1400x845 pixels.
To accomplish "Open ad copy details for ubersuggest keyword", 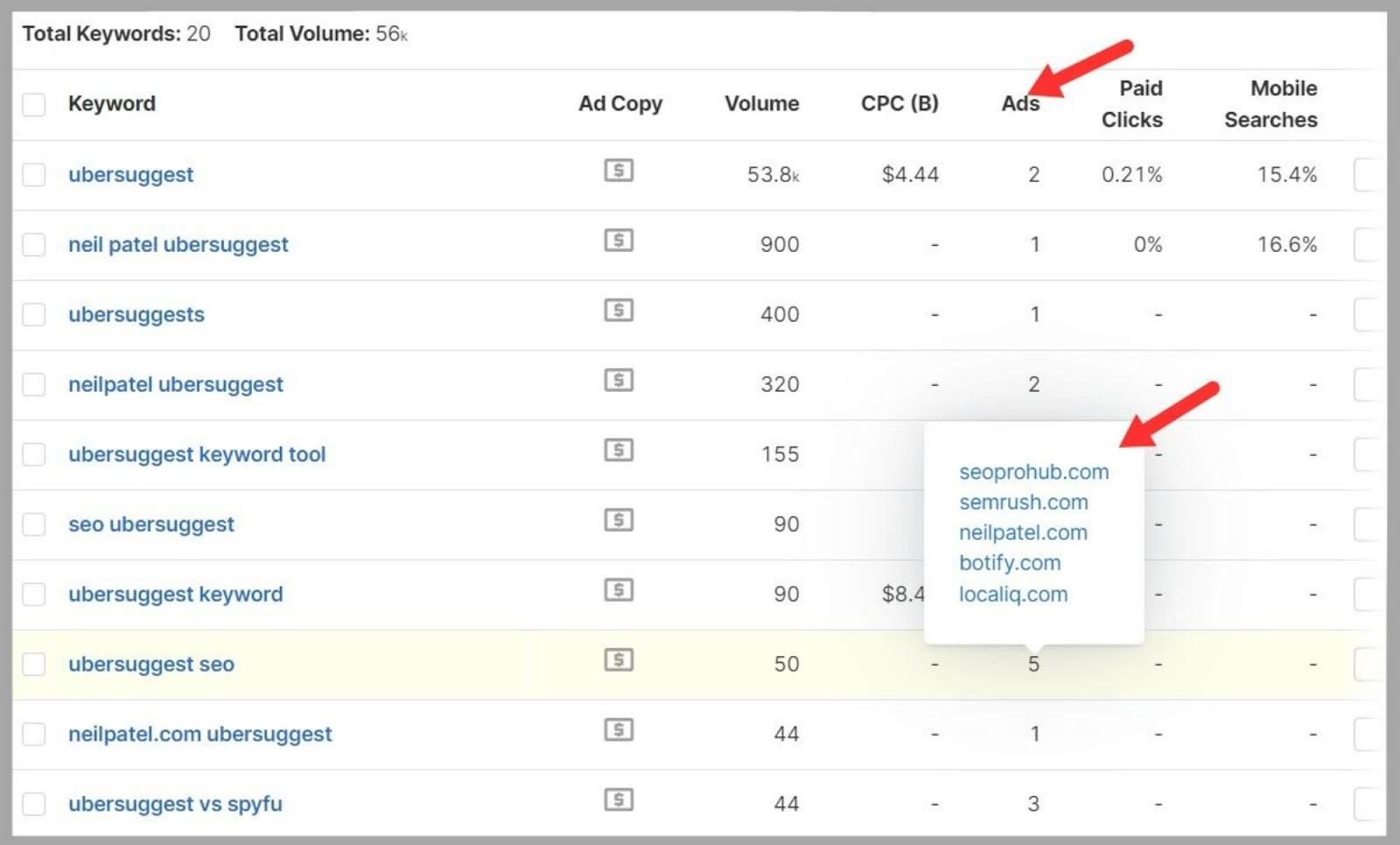I will click(x=619, y=590).
